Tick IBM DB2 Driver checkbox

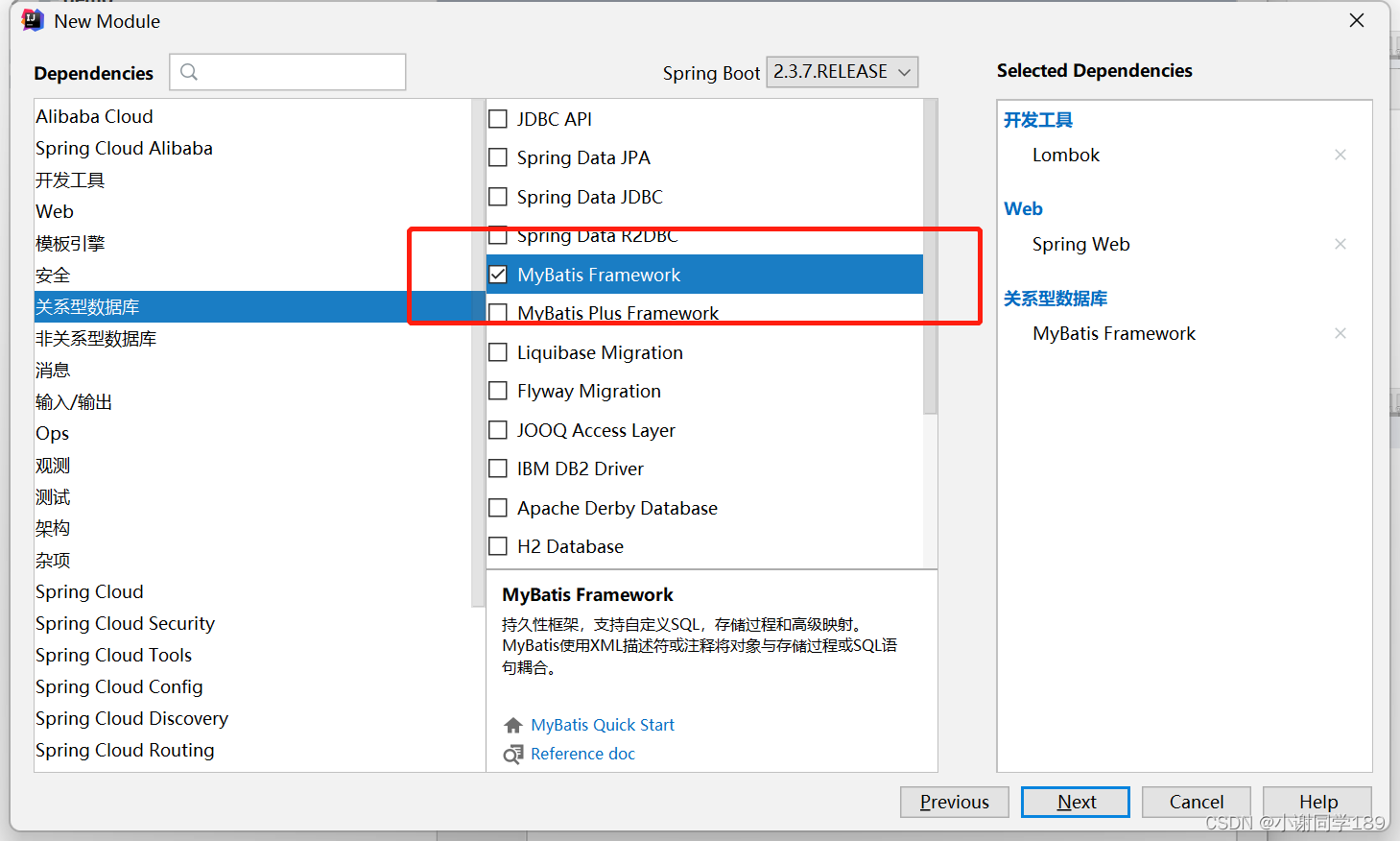pos(498,469)
